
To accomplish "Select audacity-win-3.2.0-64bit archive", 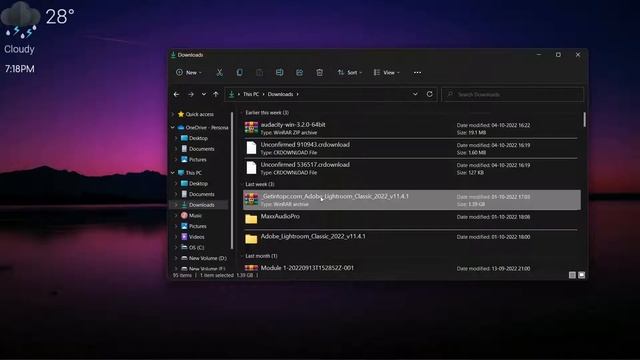I will click(x=411, y=128).
